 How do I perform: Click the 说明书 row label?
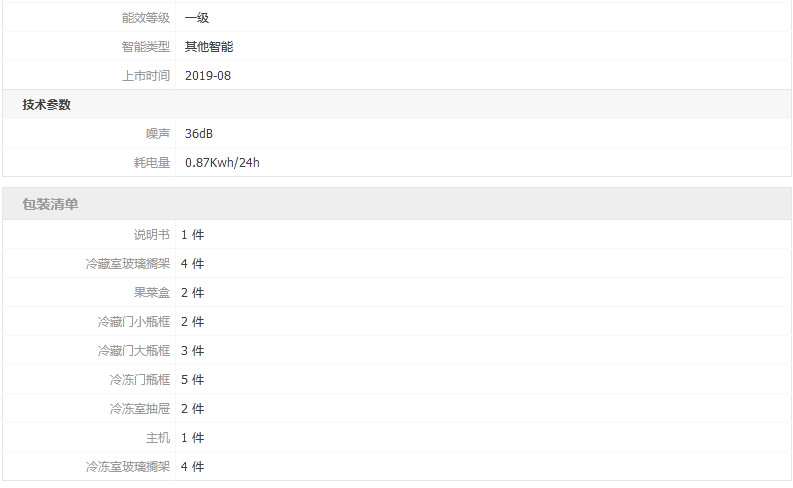pyautogui.click(x=152, y=235)
